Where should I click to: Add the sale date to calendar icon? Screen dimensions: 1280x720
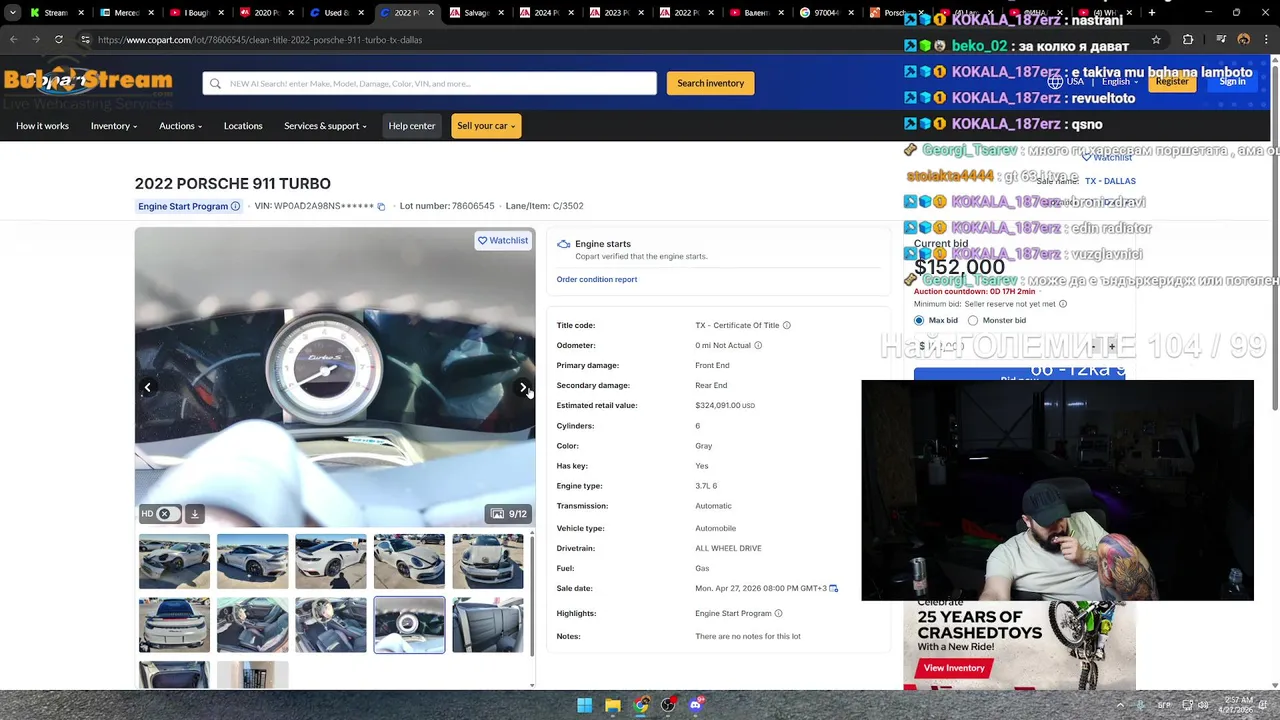point(833,588)
